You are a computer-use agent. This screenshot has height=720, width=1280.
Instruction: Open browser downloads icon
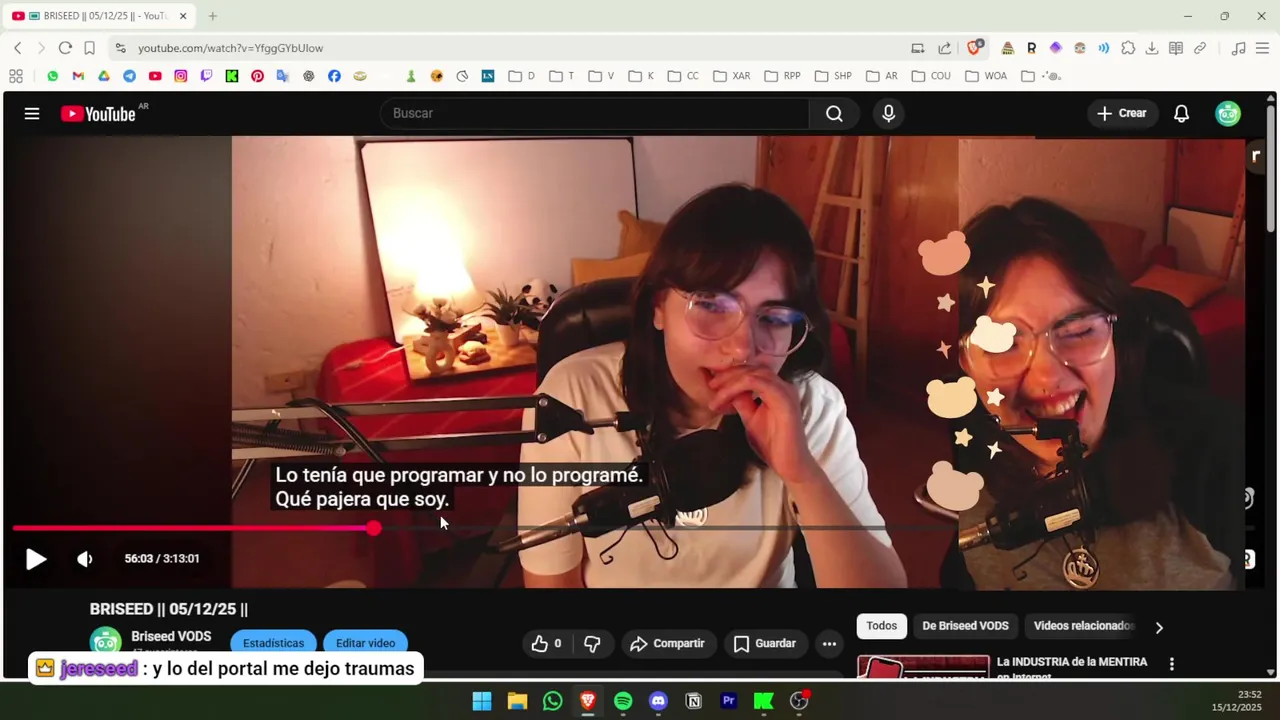point(1152,48)
